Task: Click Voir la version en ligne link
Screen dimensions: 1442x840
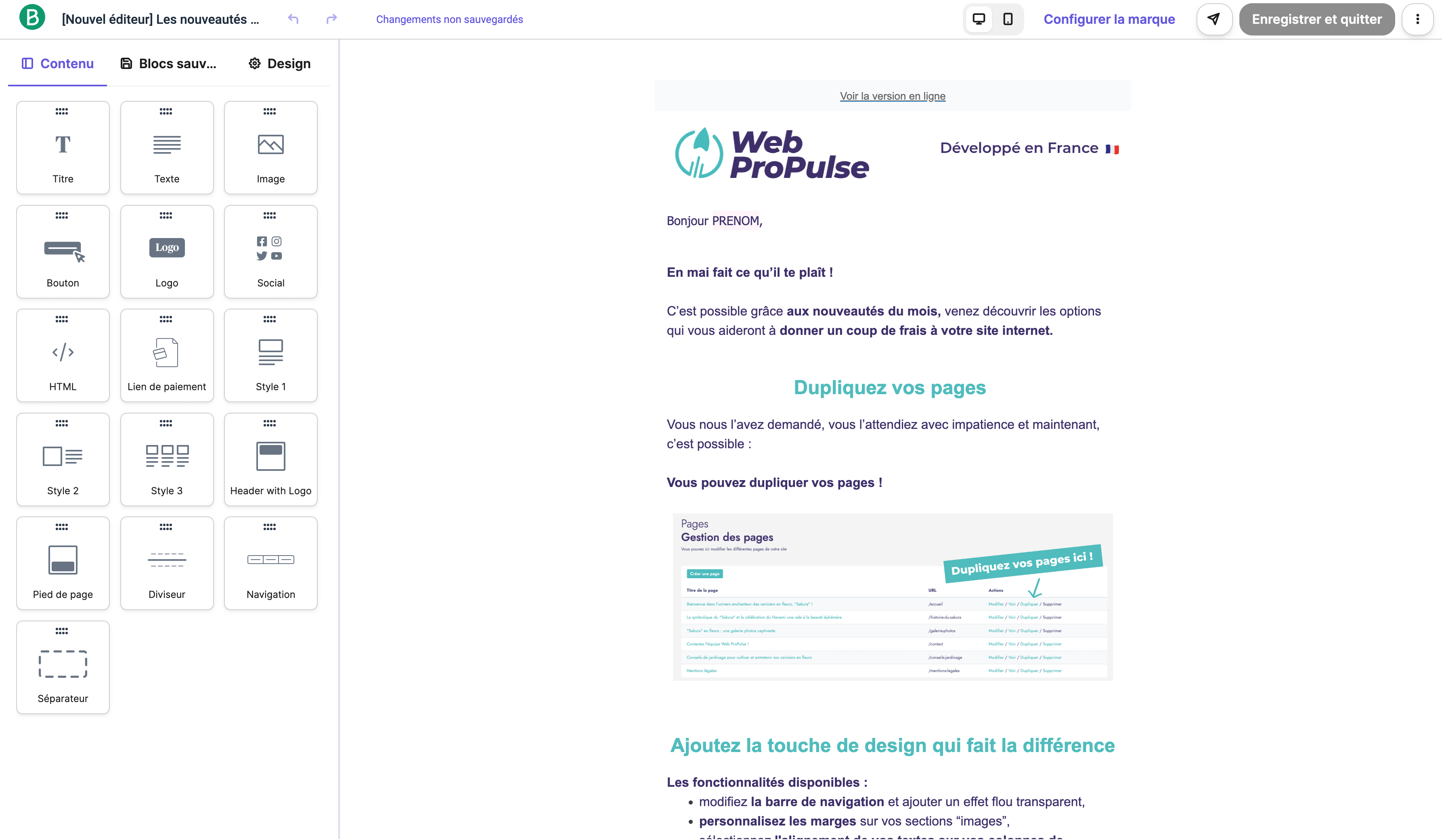Action: (x=892, y=96)
